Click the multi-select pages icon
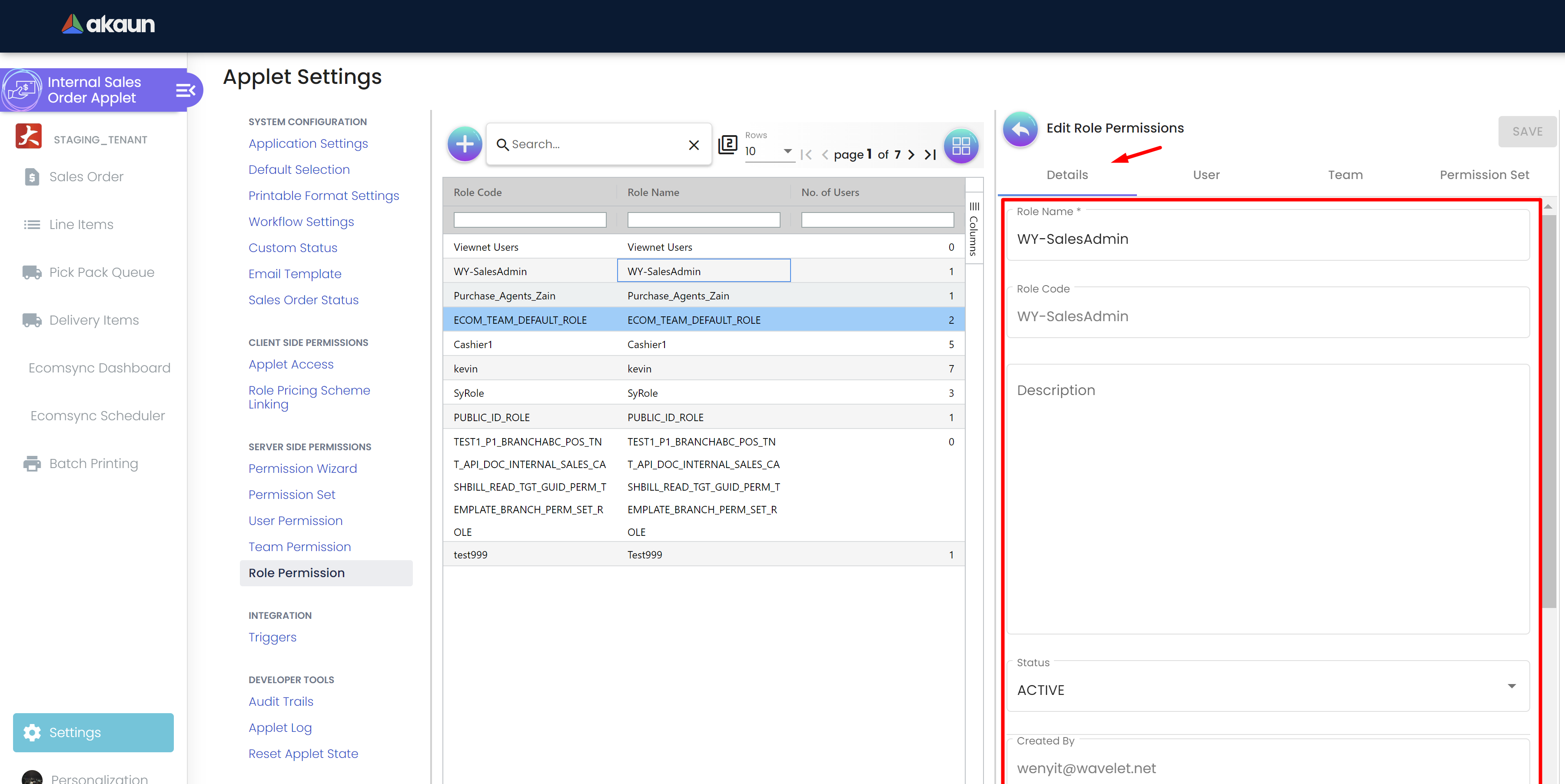This screenshot has height=784, width=1565. click(727, 145)
